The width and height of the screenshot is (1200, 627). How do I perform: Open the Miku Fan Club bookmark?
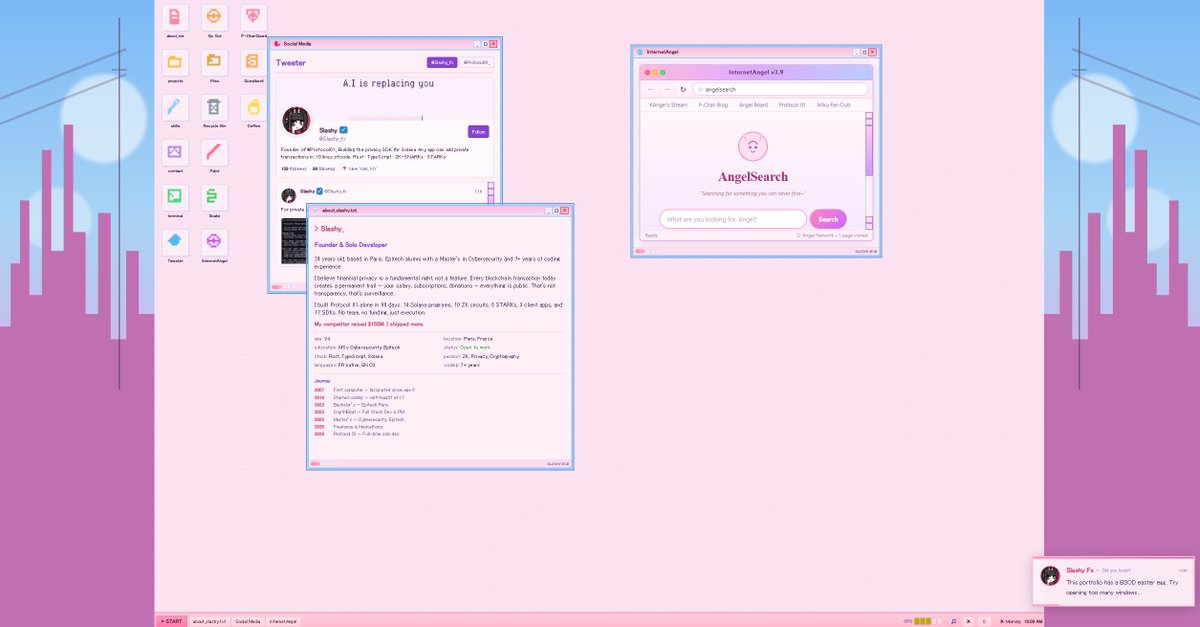[834, 104]
